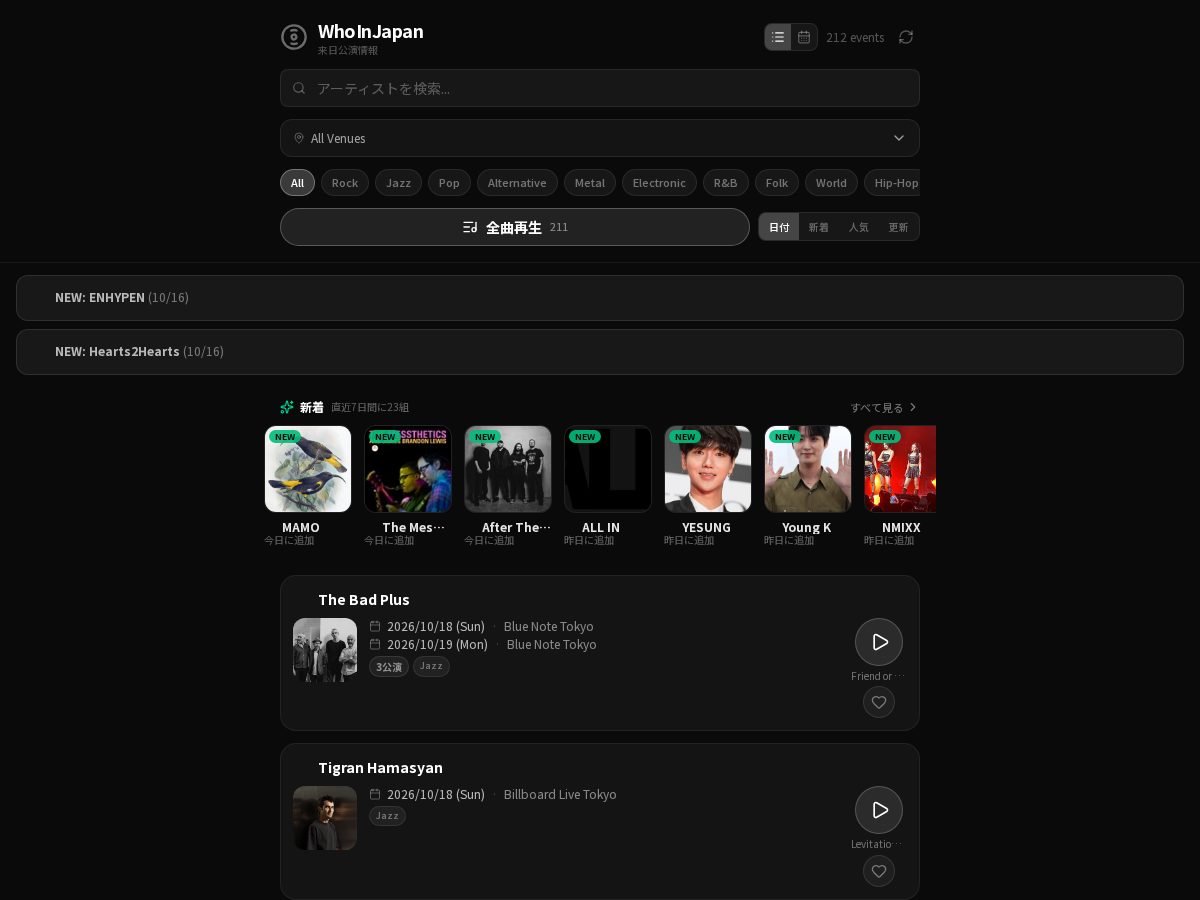Play Tigran Hamasyan track
The height and width of the screenshot is (900, 1200).
point(879,810)
